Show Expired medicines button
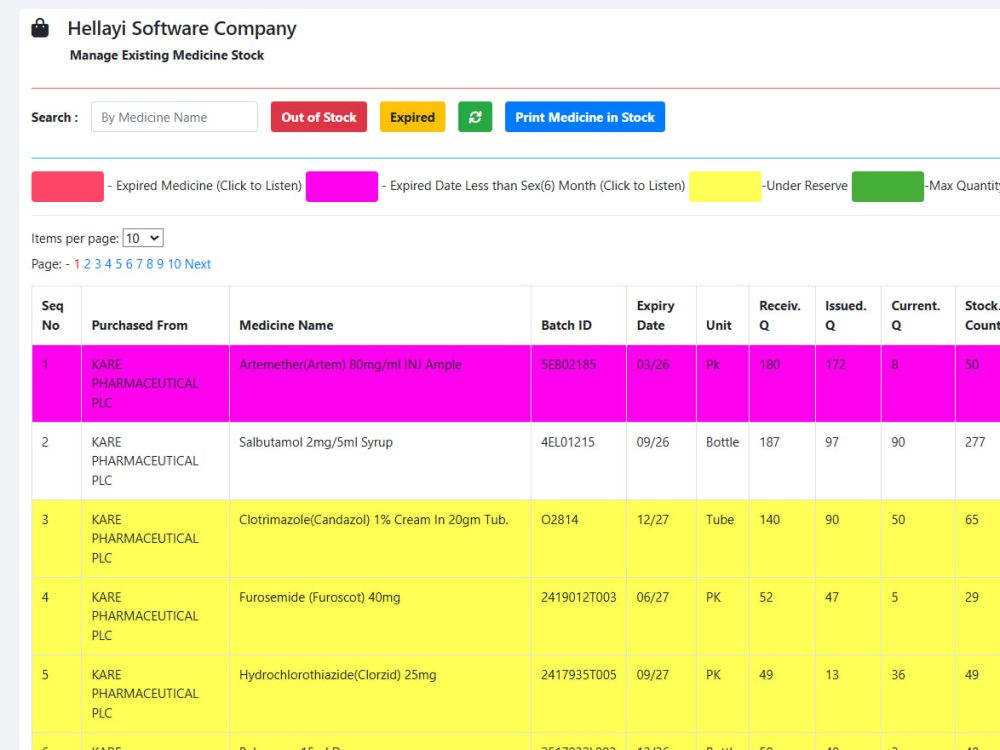 pyautogui.click(x=413, y=117)
